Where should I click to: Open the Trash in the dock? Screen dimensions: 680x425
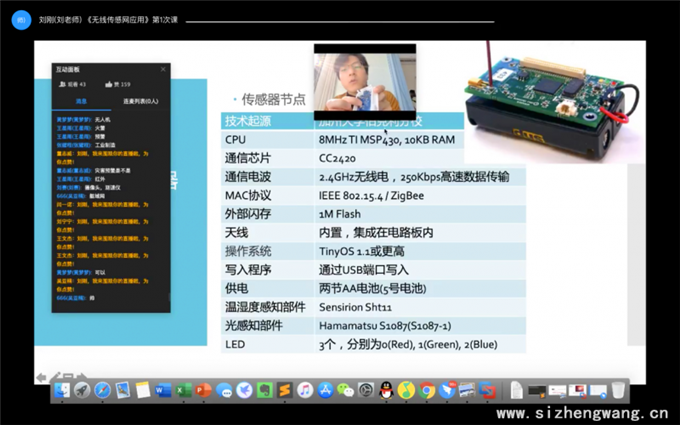click(618, 390)
